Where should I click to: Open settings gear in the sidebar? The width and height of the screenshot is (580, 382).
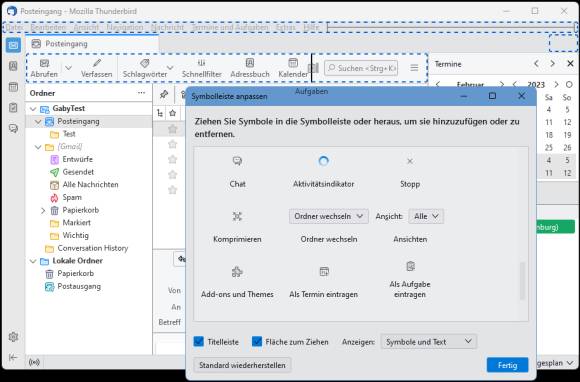click(x=13, y=337)
